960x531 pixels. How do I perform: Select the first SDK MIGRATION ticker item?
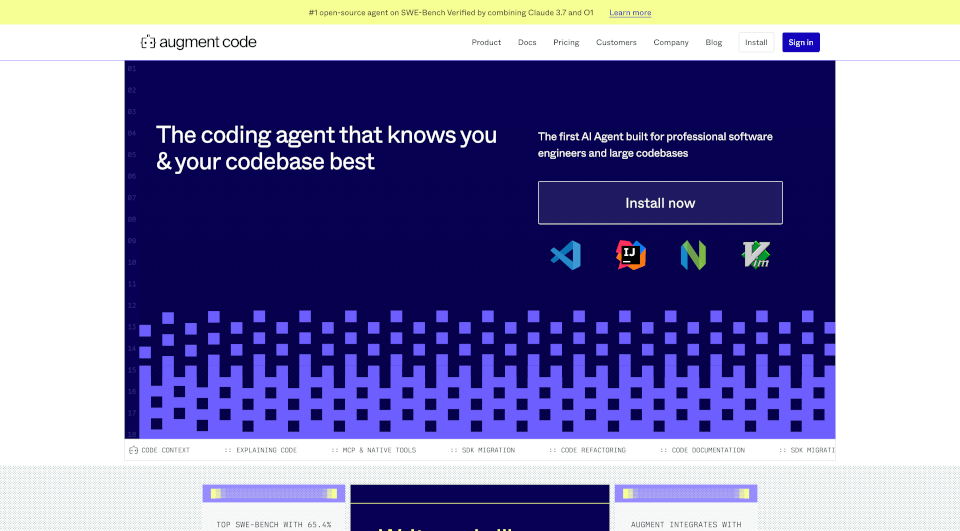click(x=482, y=450)
